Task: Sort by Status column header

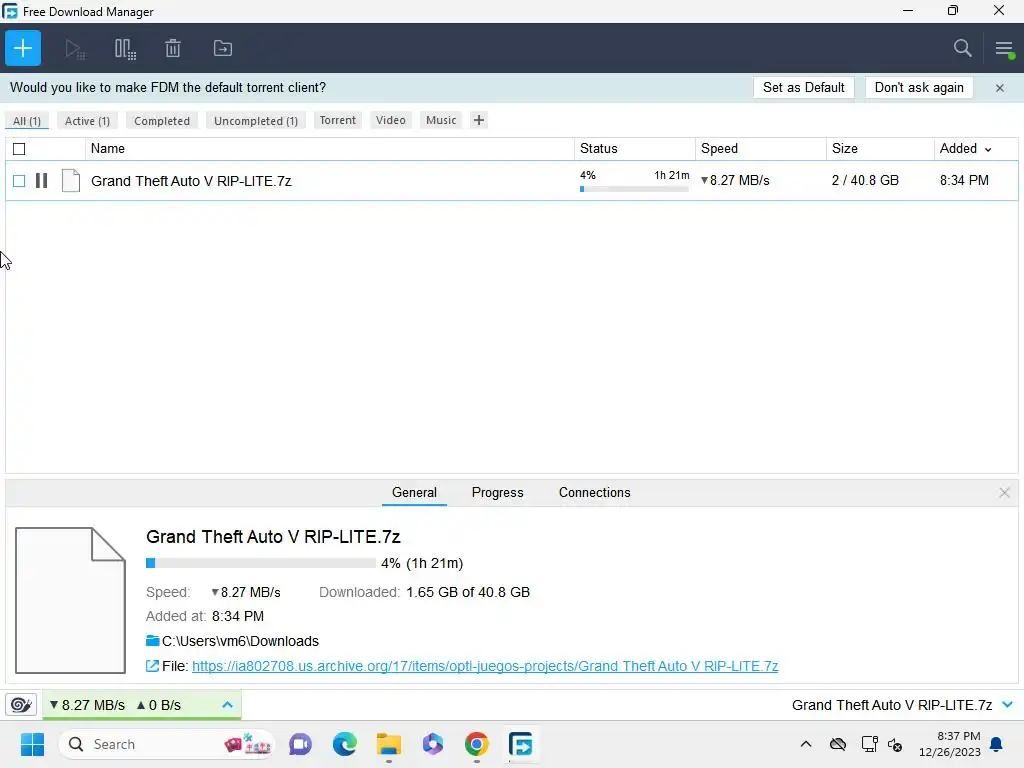Action: point(599,148)
